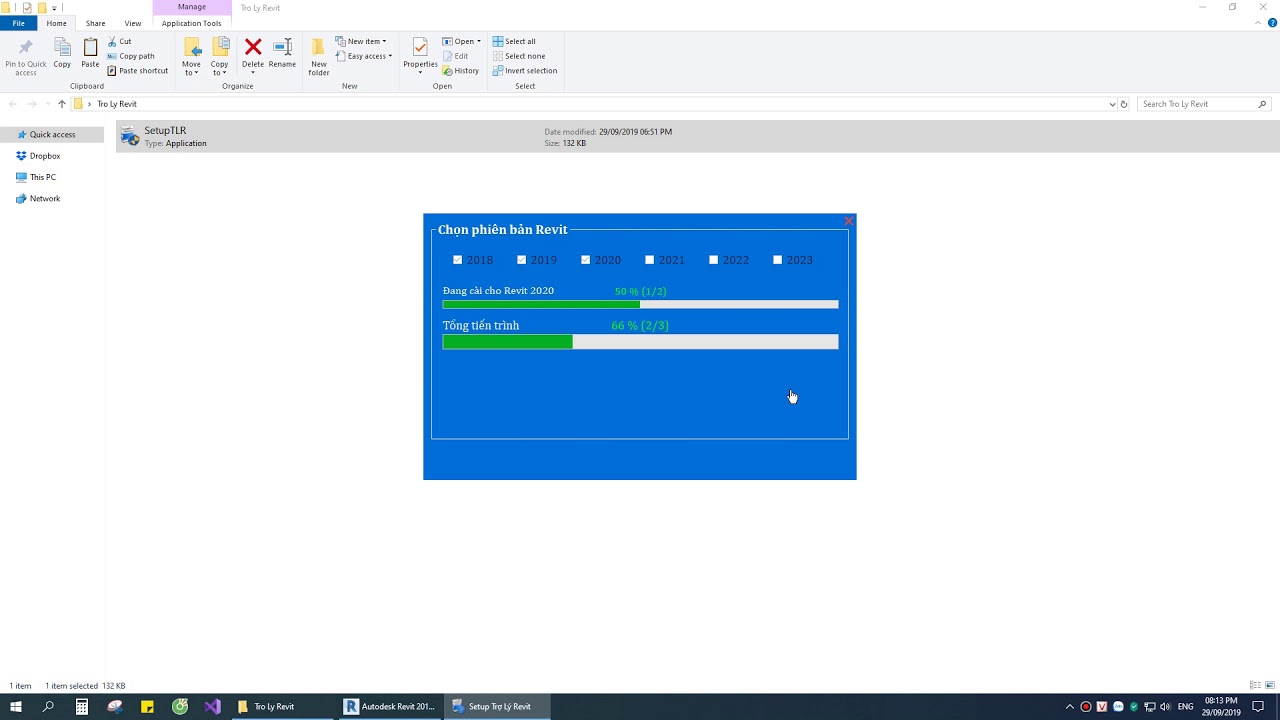Open This PC in navigation pane
1280x720 pixels.
[x=43, y=177]
